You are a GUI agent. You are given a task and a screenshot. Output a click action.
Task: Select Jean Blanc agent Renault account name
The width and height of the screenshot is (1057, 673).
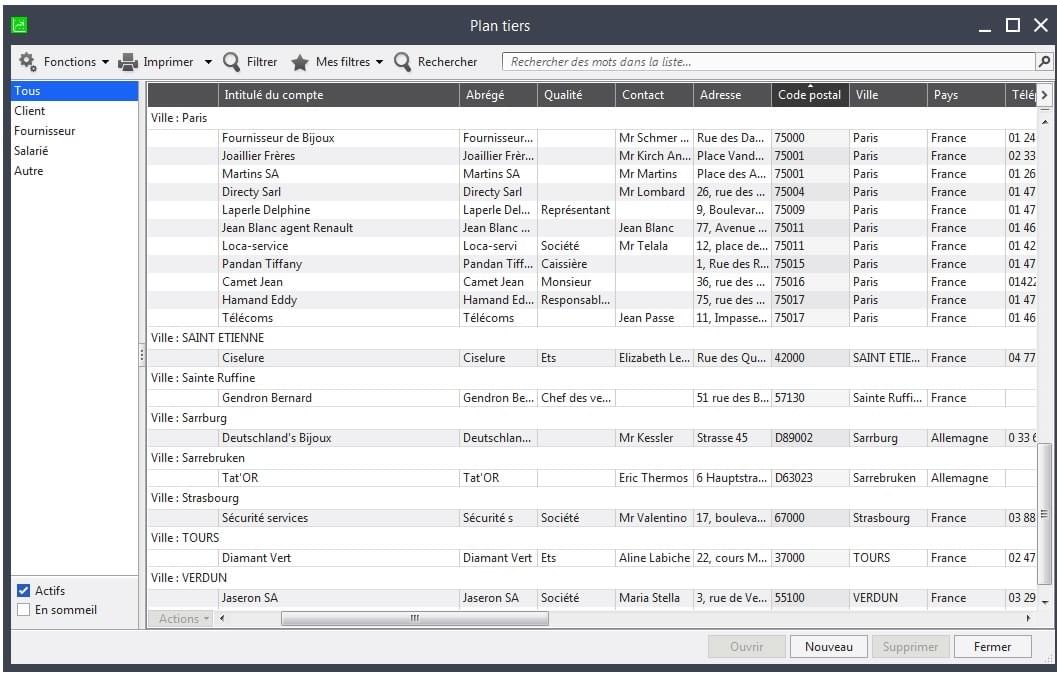click(x=287, y=228)
